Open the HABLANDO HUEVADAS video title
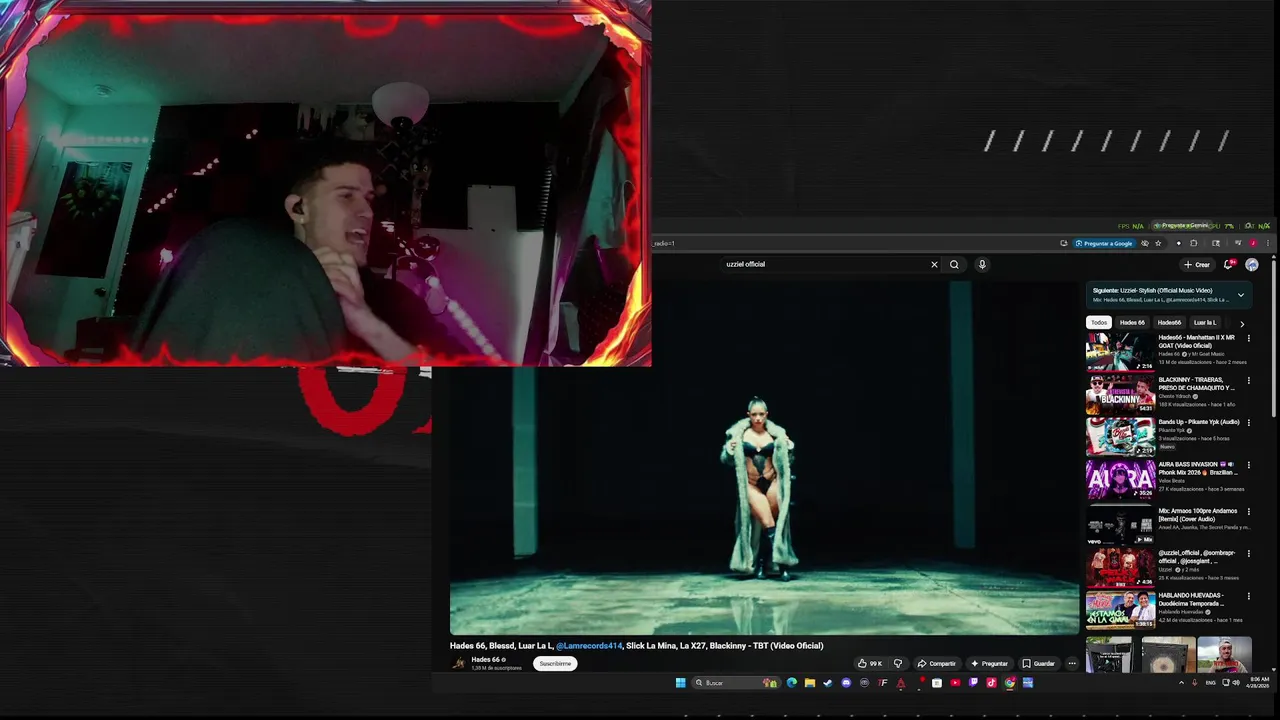This screenshot has height=720, width=1280. click(x=1191, y=599)
